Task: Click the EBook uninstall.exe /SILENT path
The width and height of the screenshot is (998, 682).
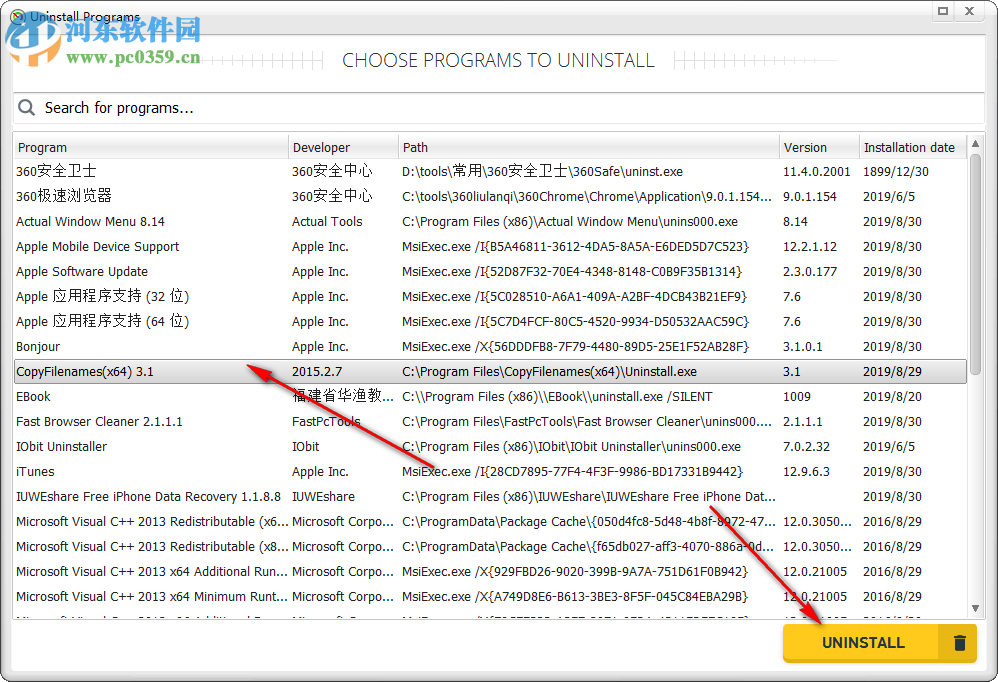Action: [557, 397]
